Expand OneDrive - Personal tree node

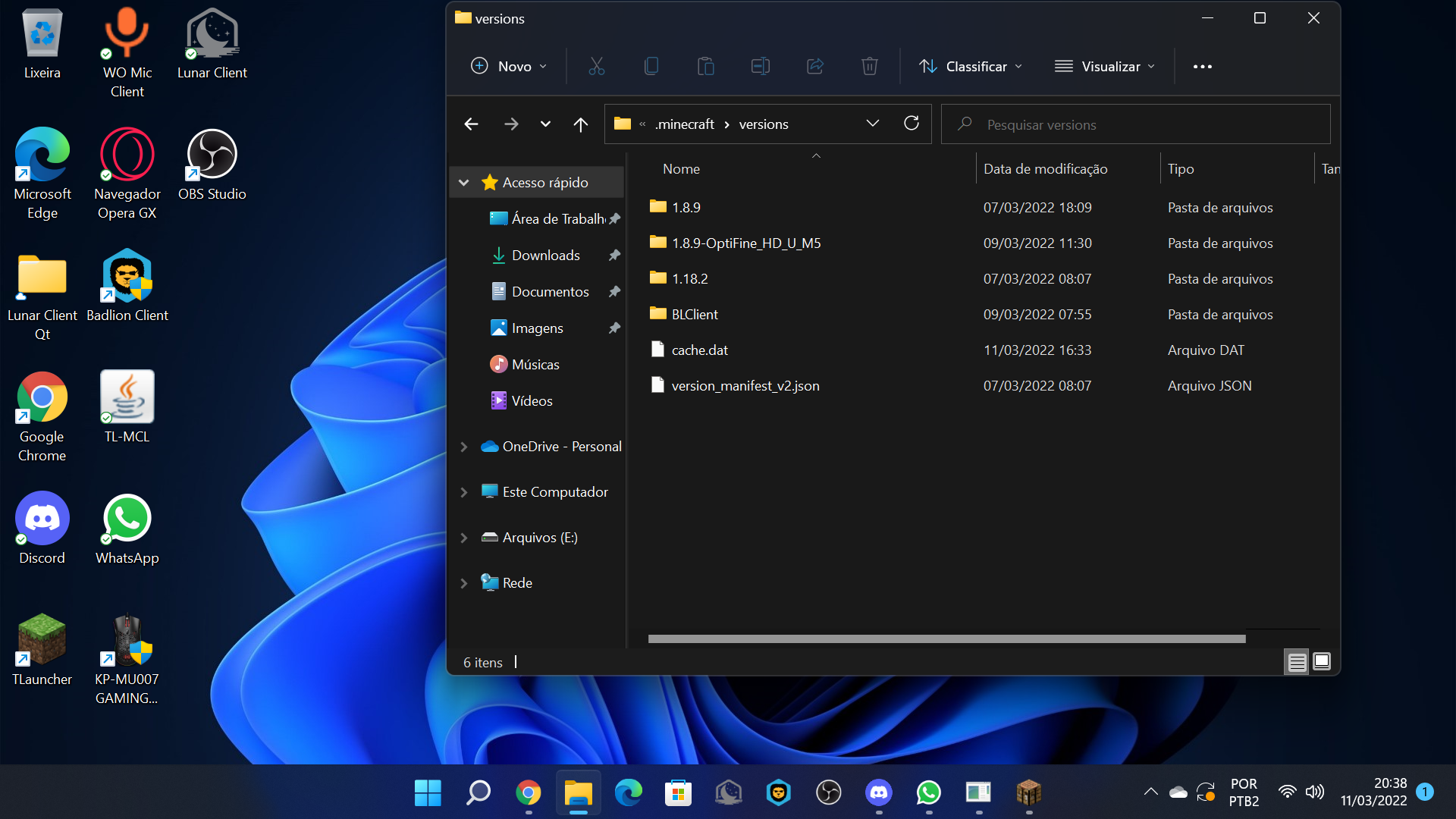(464, 447)
